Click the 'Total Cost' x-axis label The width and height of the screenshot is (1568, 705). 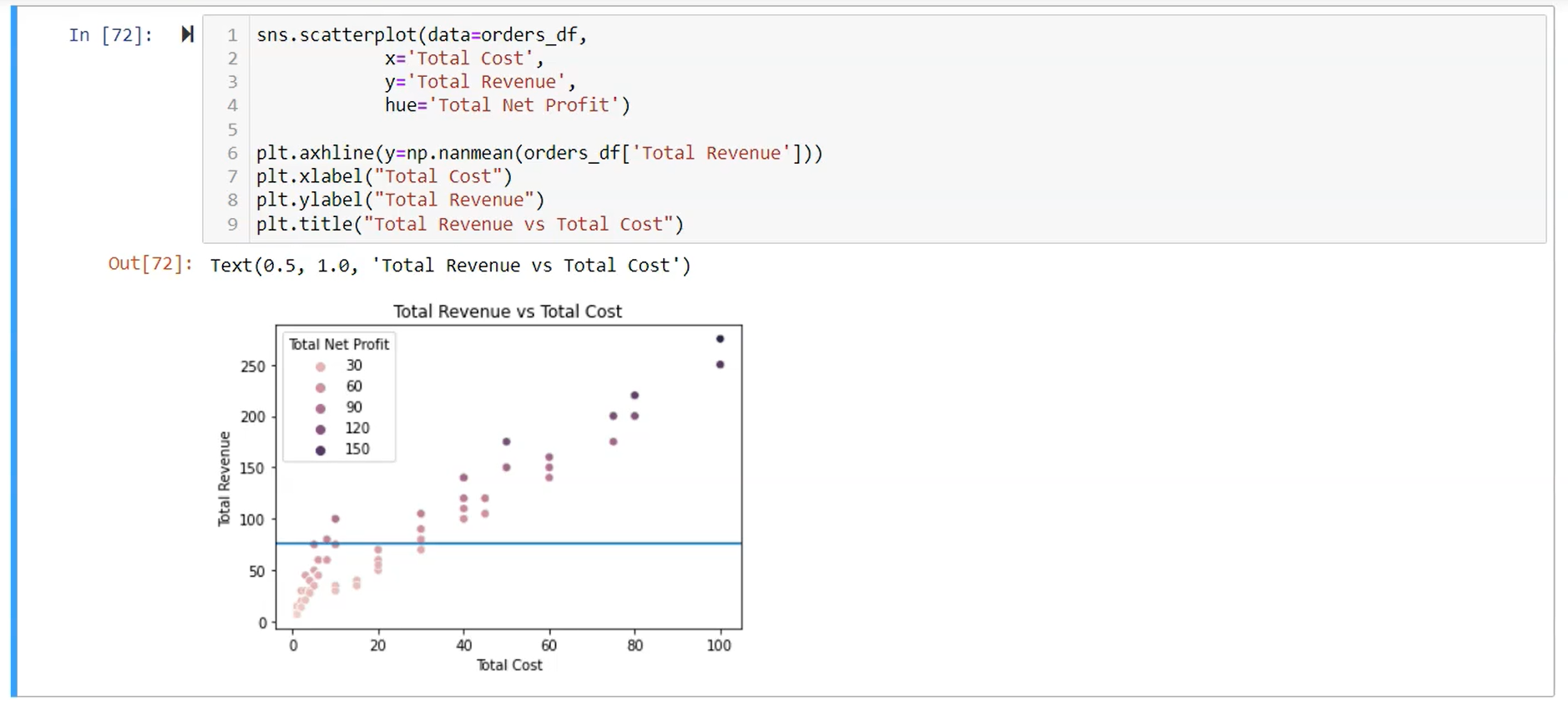click(x=509, y=665)
